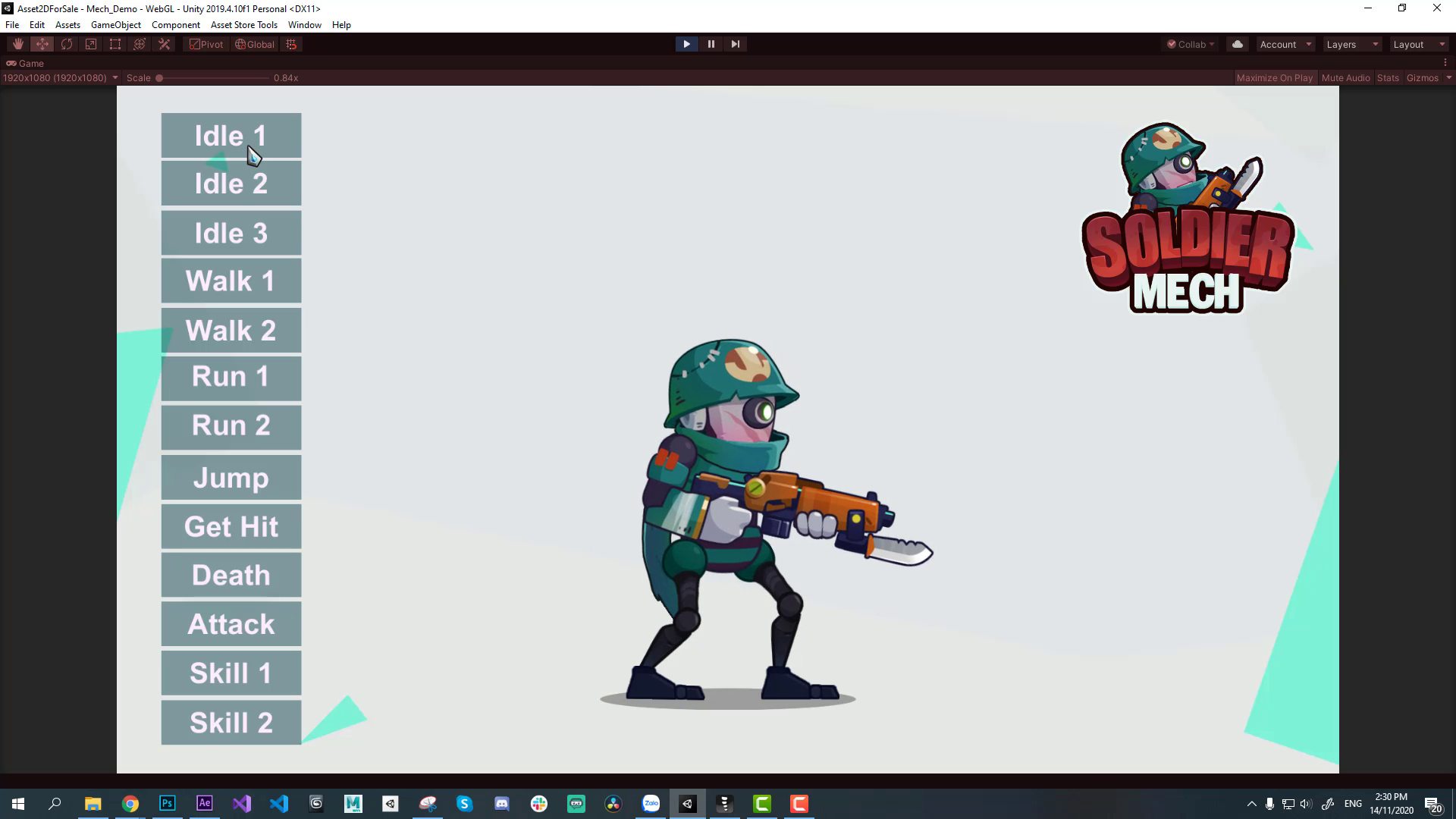Open the cloud services icon
Viewport: 1456px width, 819px height.
[1238, 44]
